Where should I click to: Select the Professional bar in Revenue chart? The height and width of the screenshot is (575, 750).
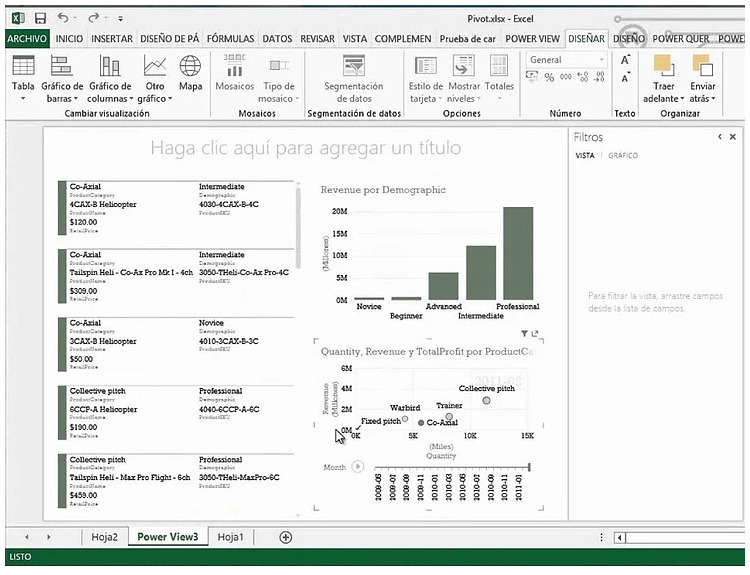click(518, 253)
